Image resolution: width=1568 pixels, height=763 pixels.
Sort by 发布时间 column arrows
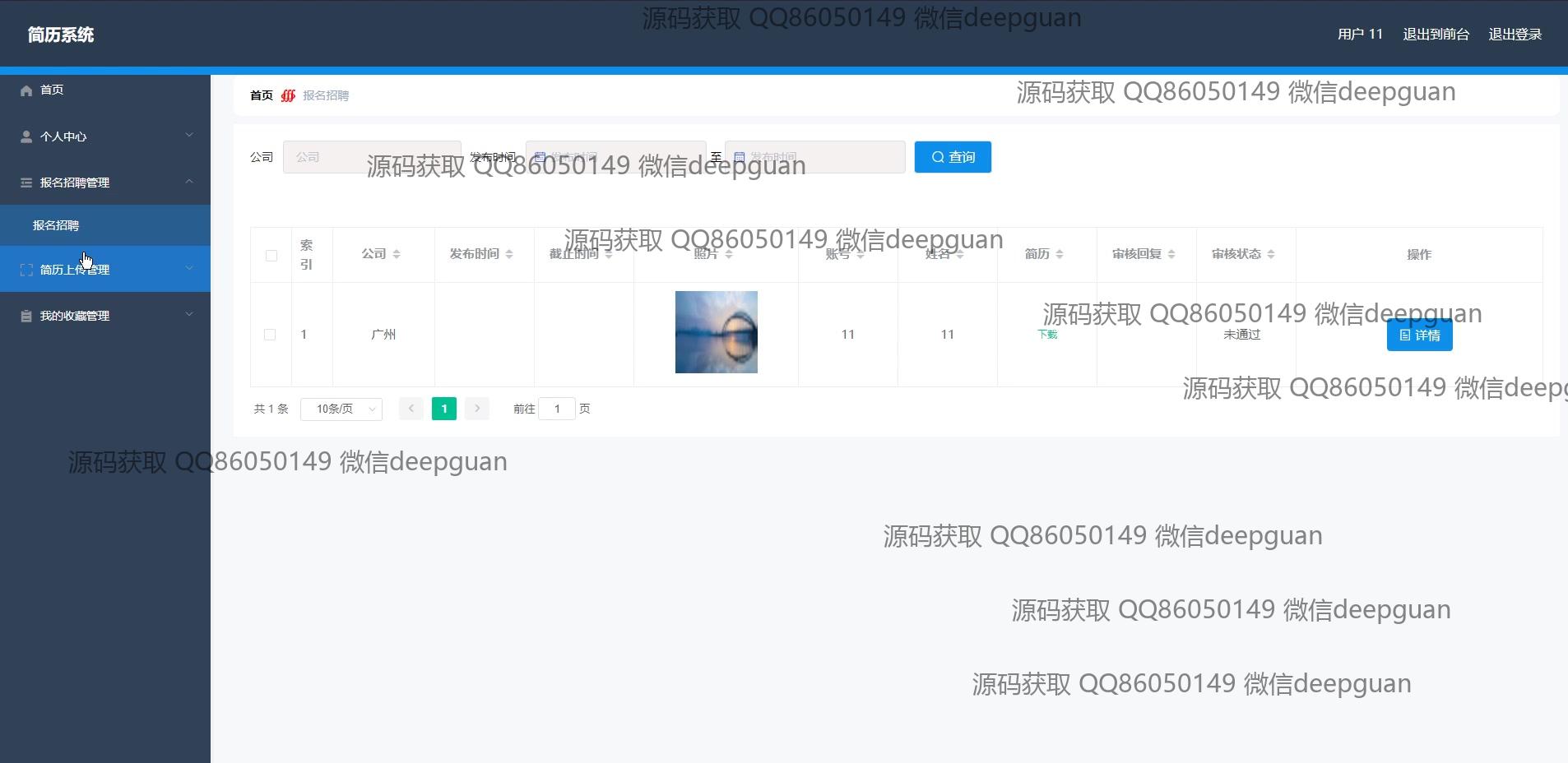click(509, 254)
